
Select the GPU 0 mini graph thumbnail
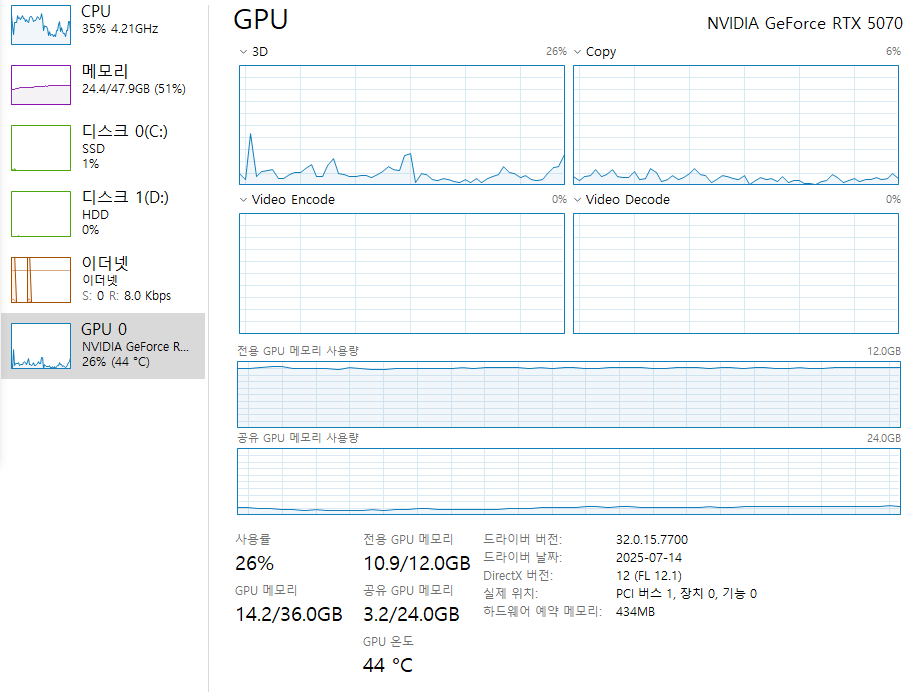(x=41, y=346)
